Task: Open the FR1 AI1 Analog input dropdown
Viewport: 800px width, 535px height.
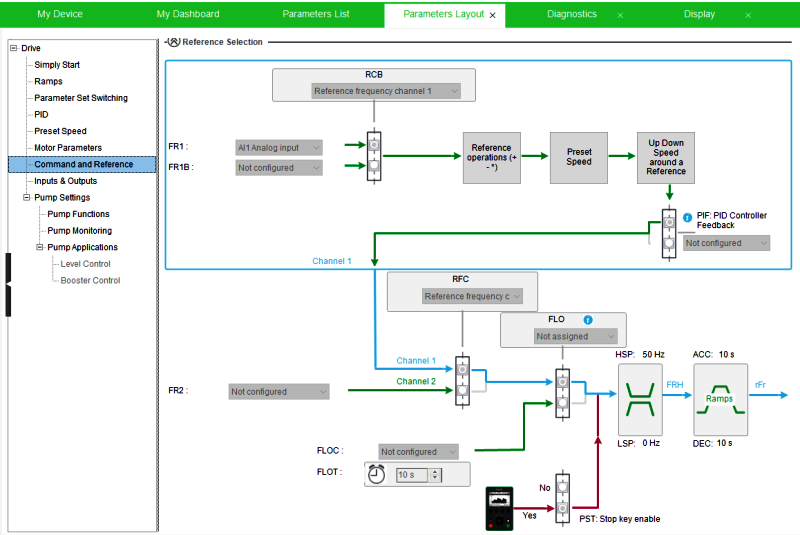Action: (x=279, y=148)
